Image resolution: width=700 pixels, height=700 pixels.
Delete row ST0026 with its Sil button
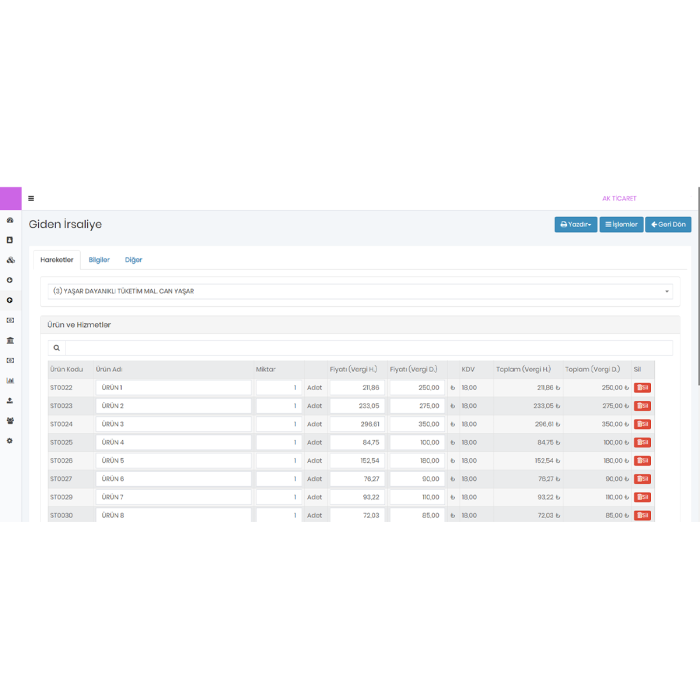642,461
